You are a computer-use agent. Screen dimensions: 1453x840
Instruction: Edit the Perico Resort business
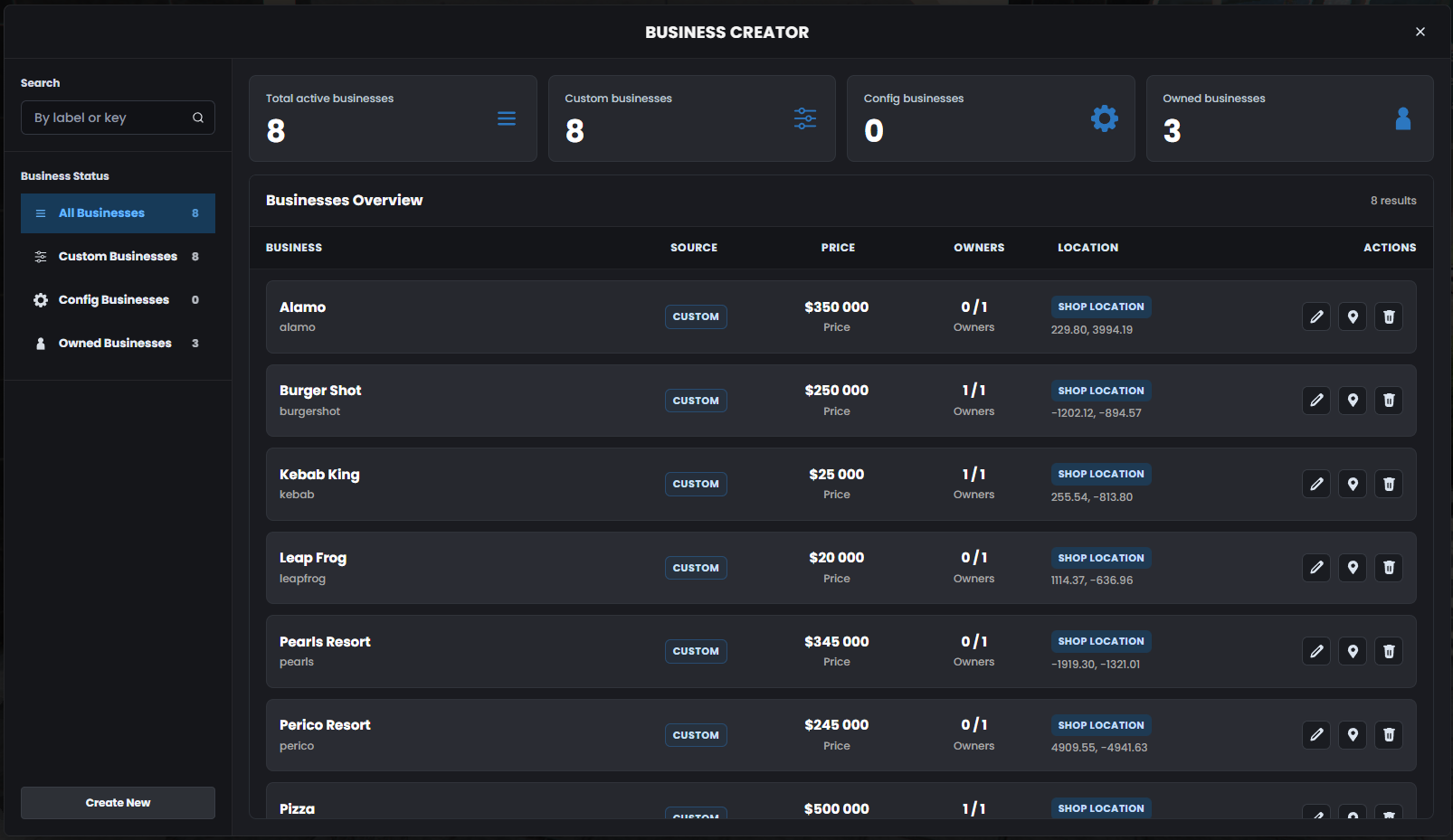coord(1316,735)
